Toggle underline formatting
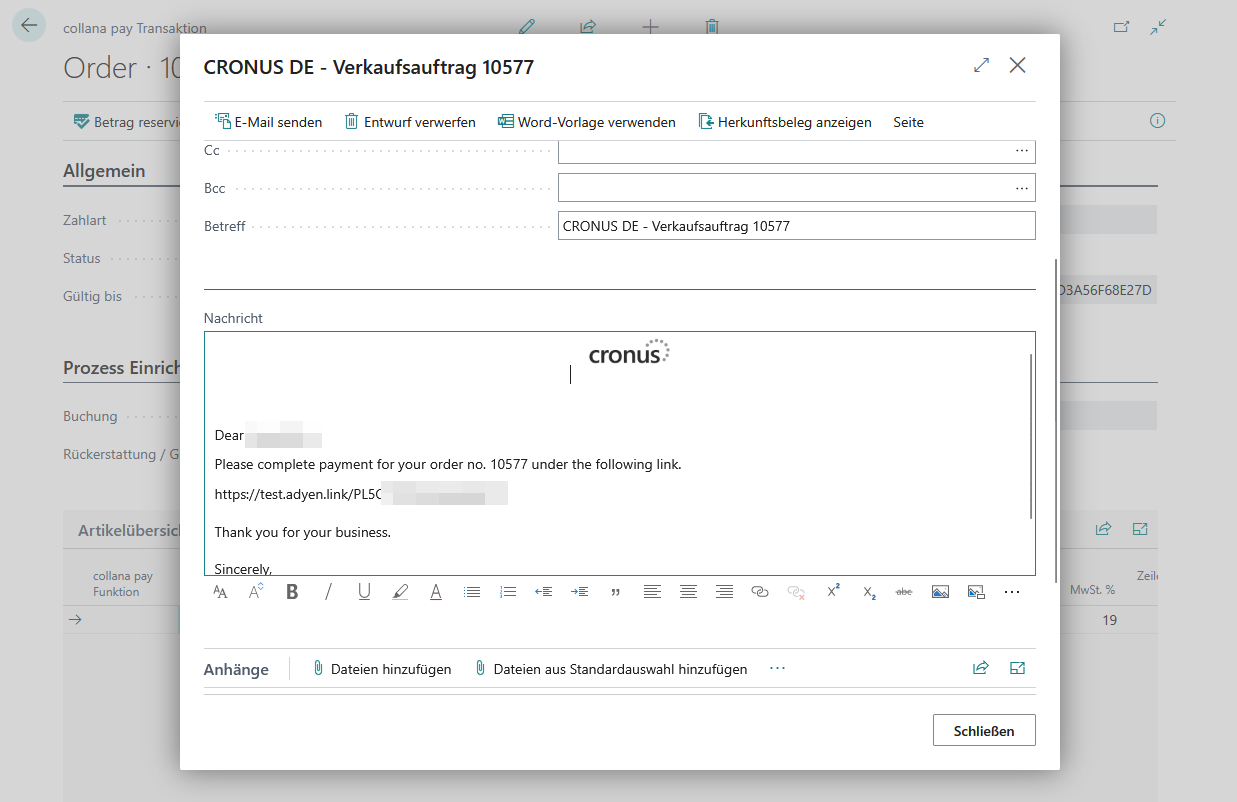This screenshot has width=1237, height=802. tap(364, 592)
